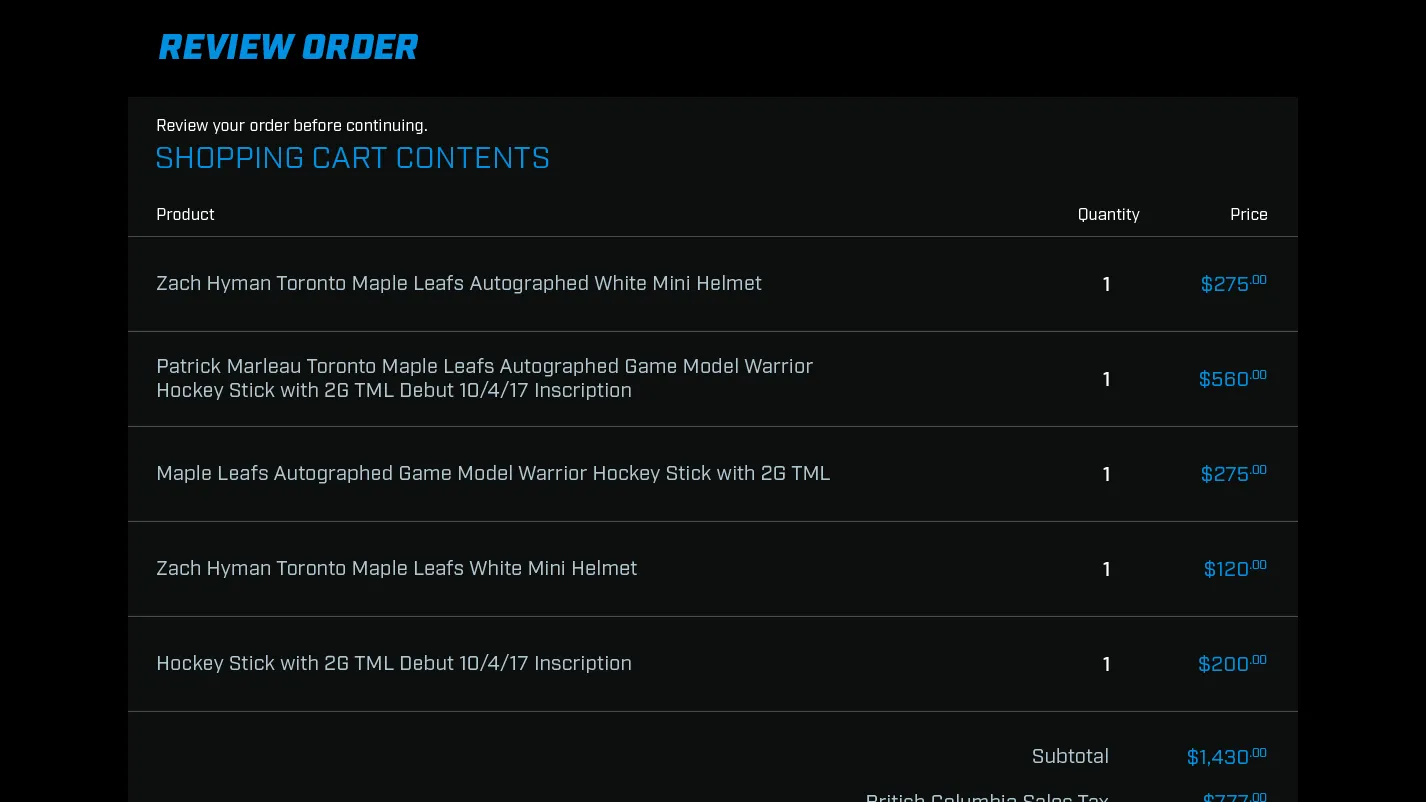
Task: Click the Subtotal label
Action: click(1070, 756)
